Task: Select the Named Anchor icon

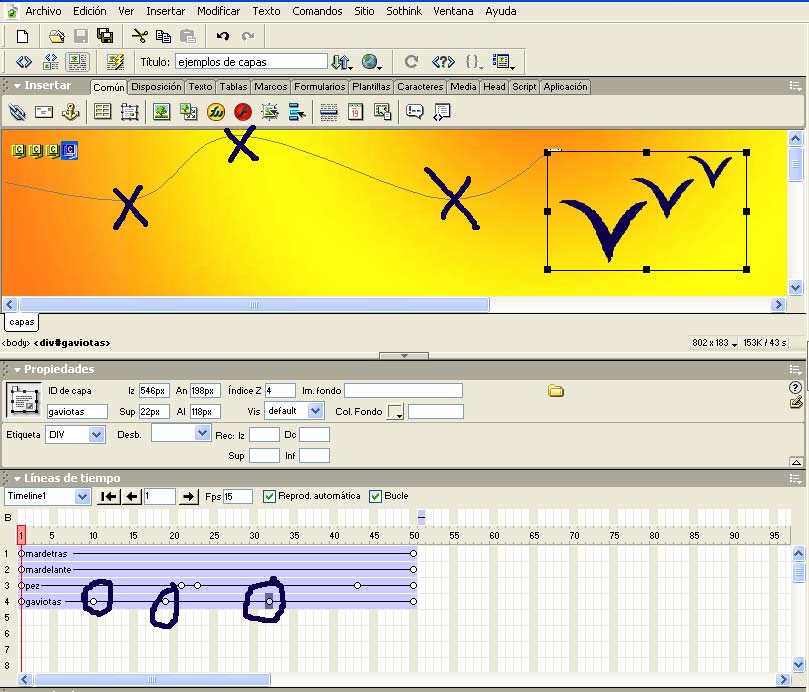Action: point(71,111)
